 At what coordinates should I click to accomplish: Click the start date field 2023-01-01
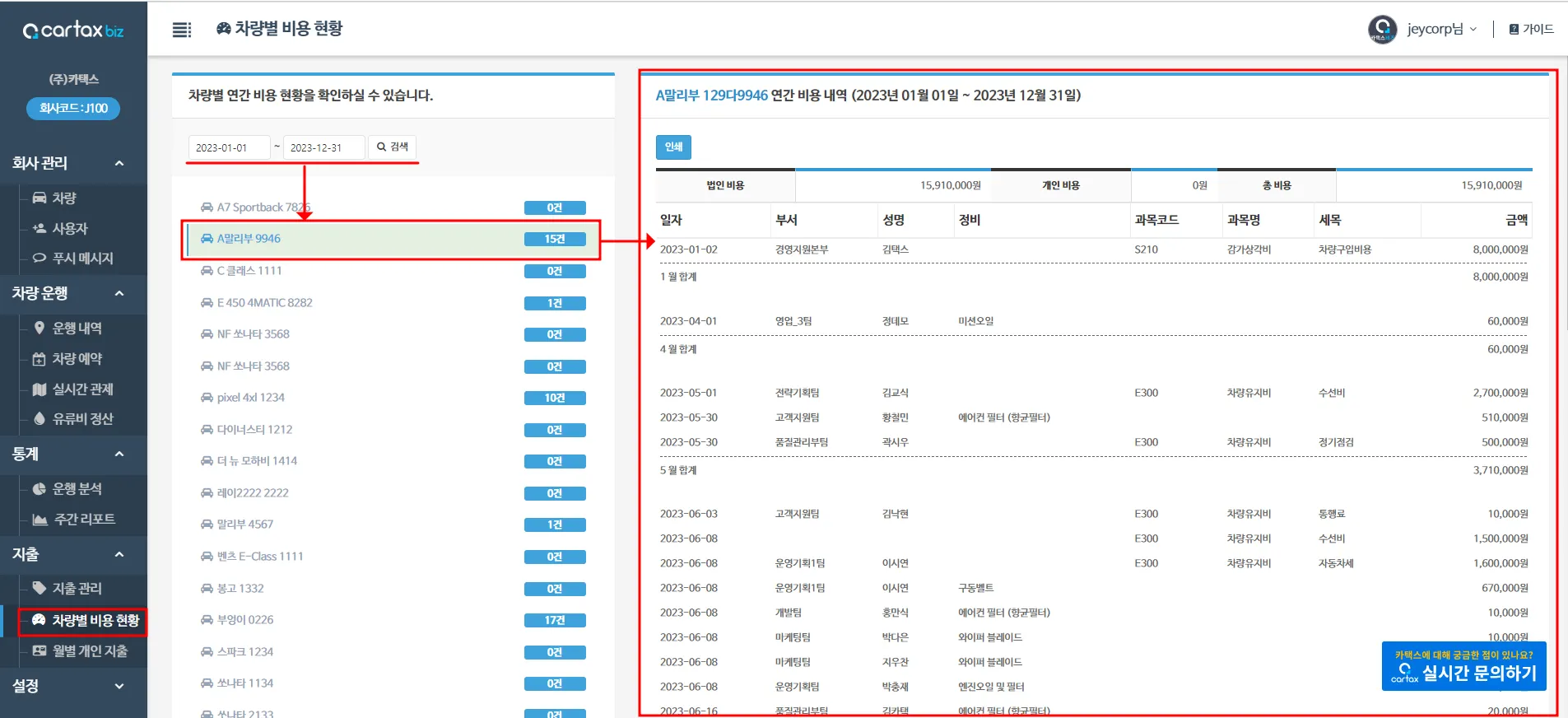pyautogui.click(x=229, y=147)
